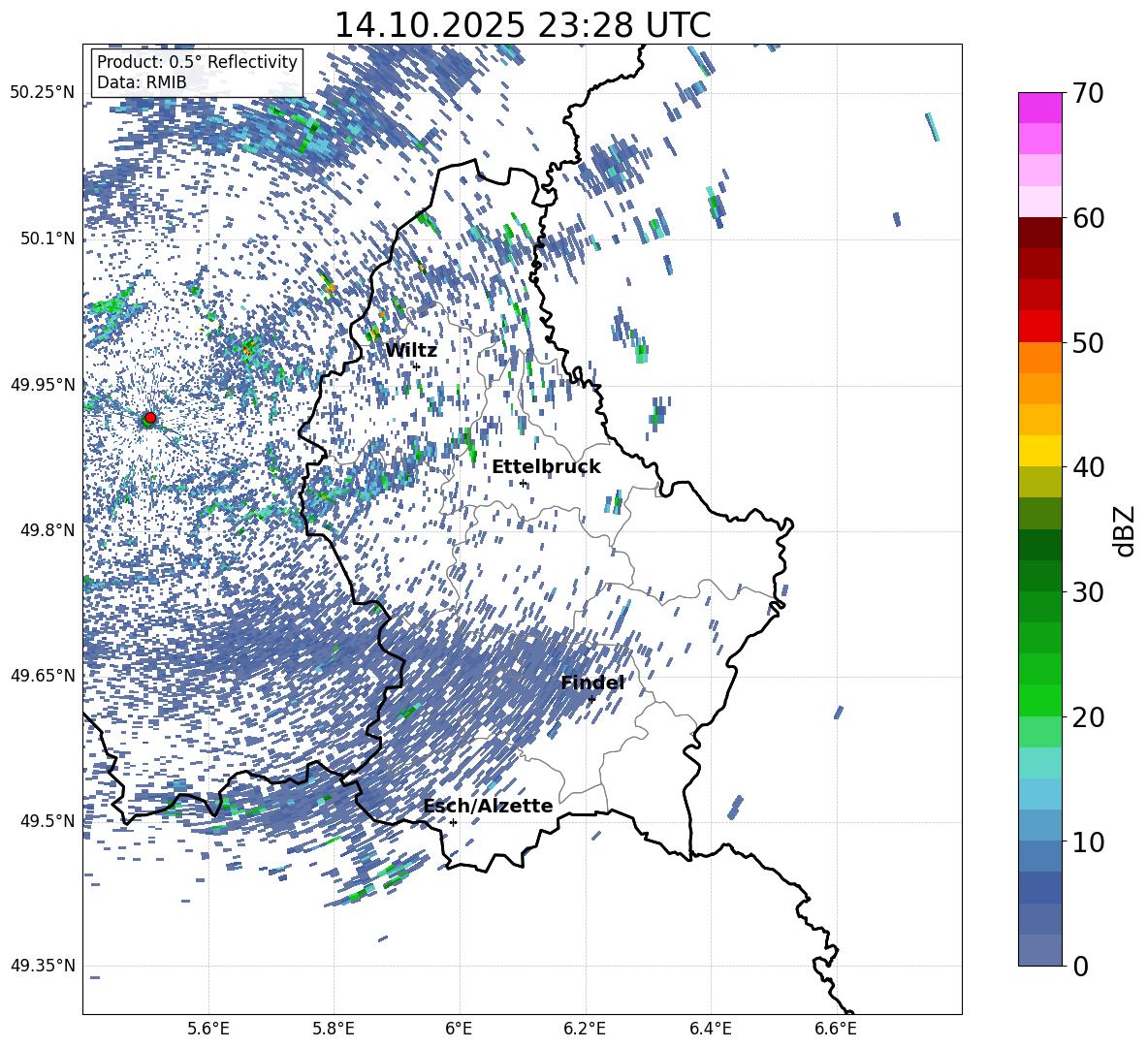Click the 49.95°N latitude label

(43, 384)
